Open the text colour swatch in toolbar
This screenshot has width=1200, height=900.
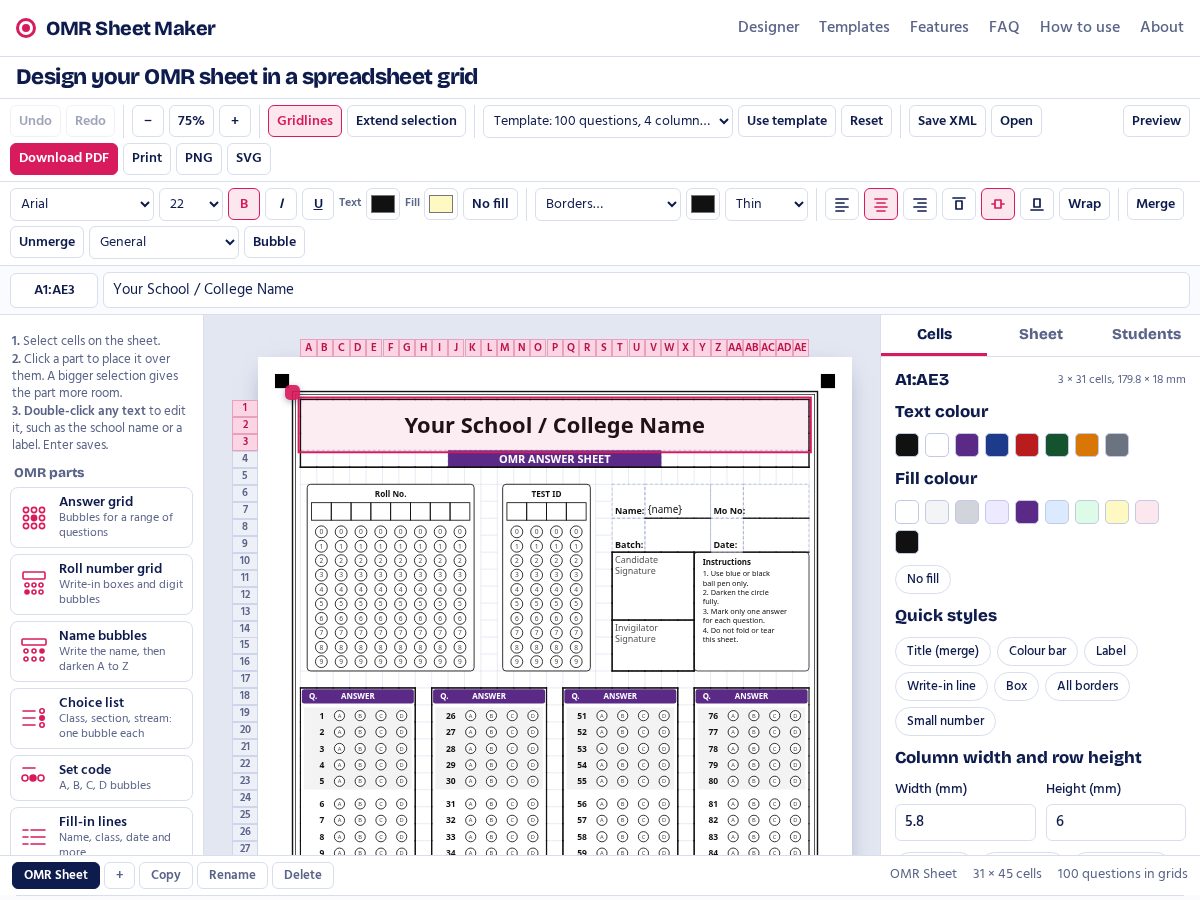coord(383,204)
